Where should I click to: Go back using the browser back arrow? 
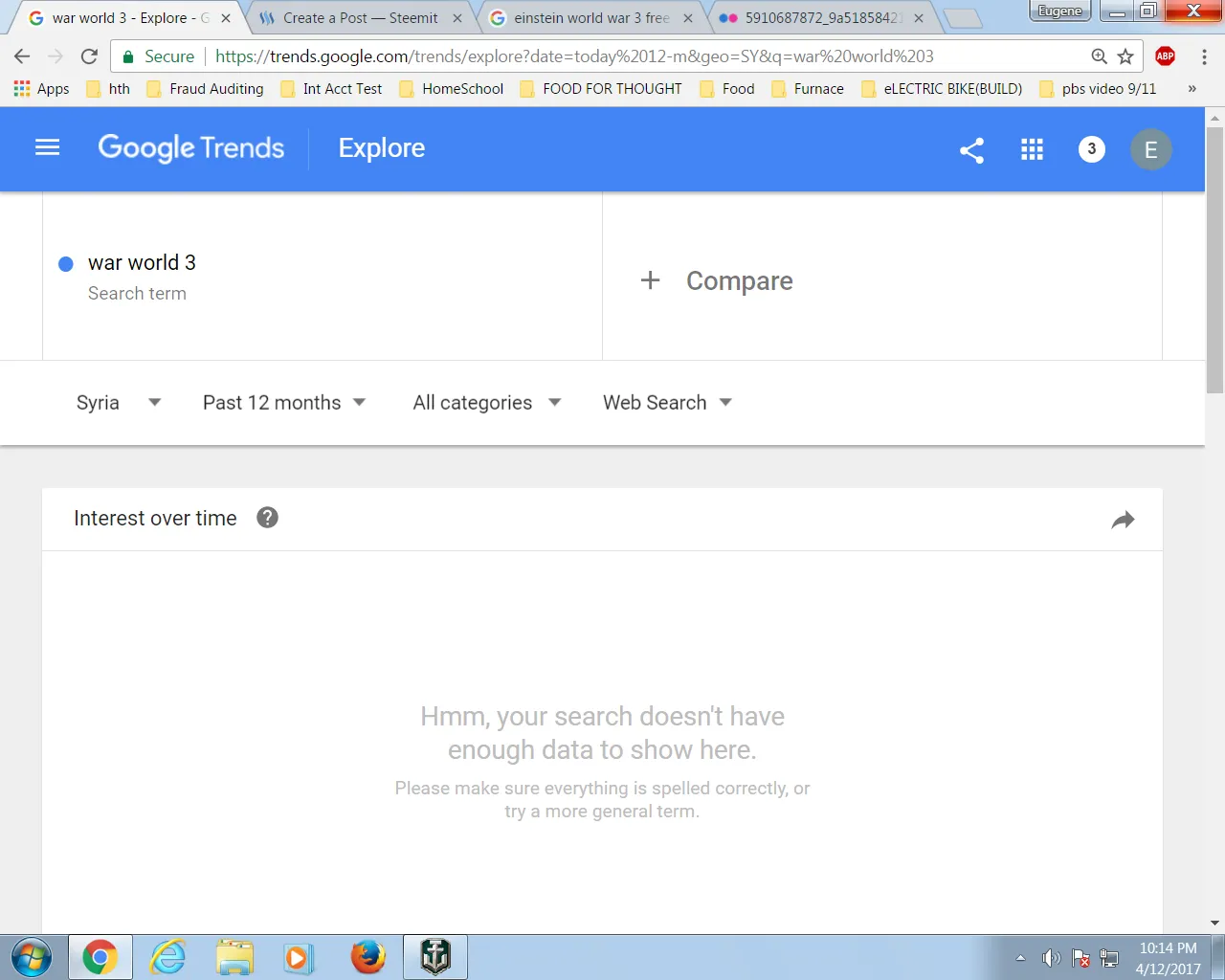[22, 56]
